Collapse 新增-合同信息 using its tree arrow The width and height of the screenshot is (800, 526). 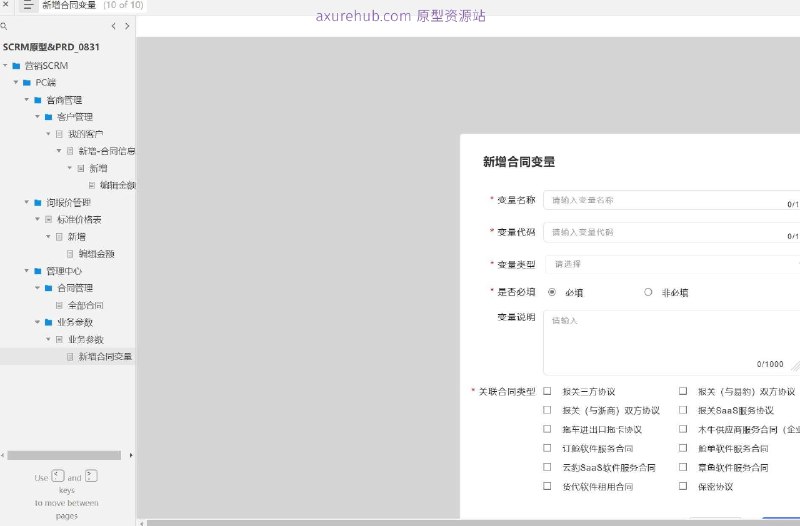click(x=59, y=151)
